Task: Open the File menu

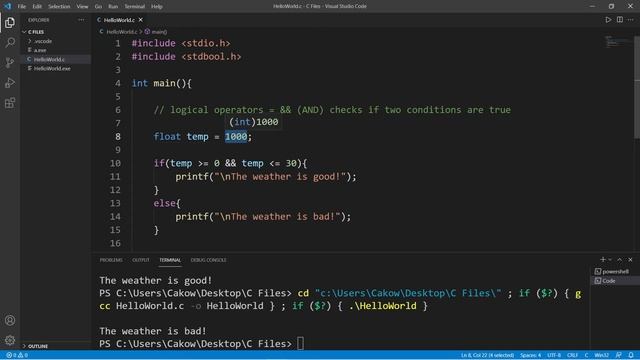Action: pyautogui.click(x=22, y=7)
